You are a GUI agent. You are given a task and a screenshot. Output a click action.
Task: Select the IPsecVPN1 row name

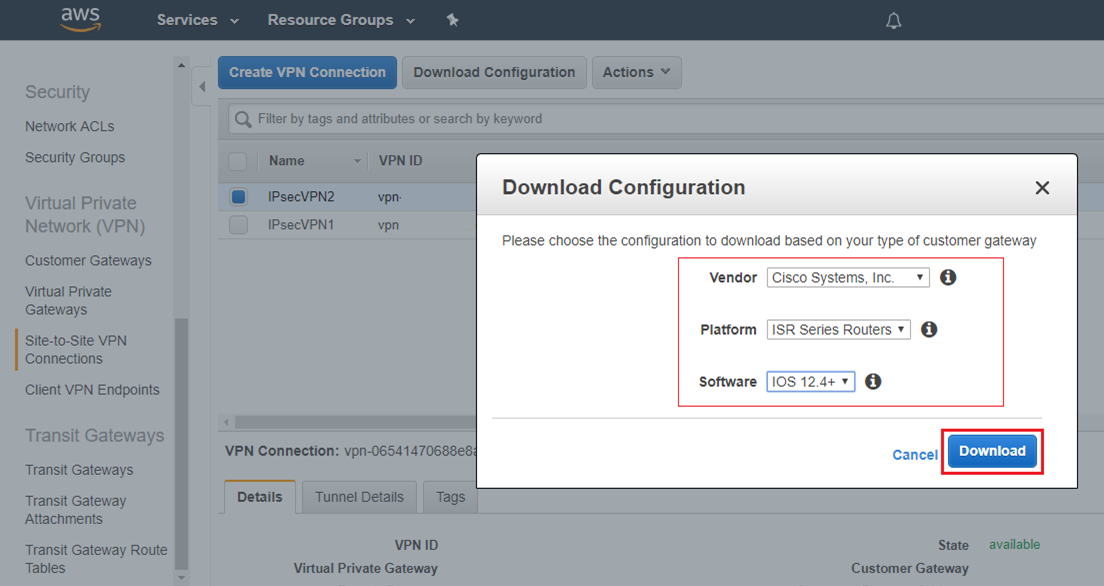301,225
